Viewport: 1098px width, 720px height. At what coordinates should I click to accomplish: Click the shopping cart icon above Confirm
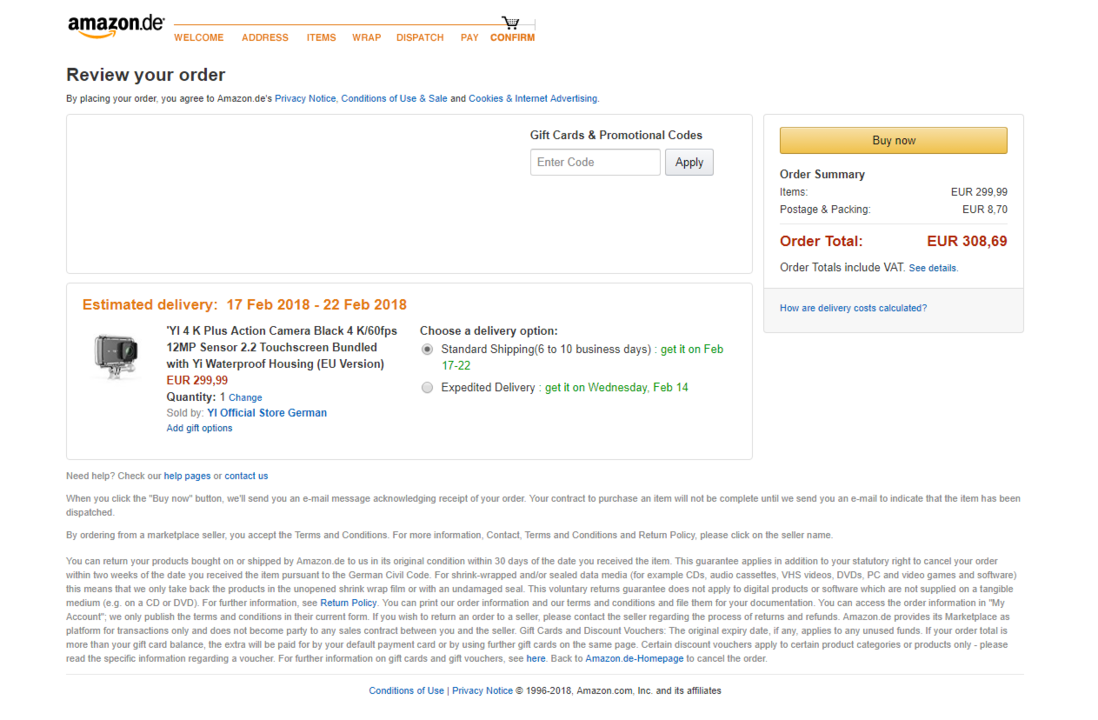coord(510,22)
